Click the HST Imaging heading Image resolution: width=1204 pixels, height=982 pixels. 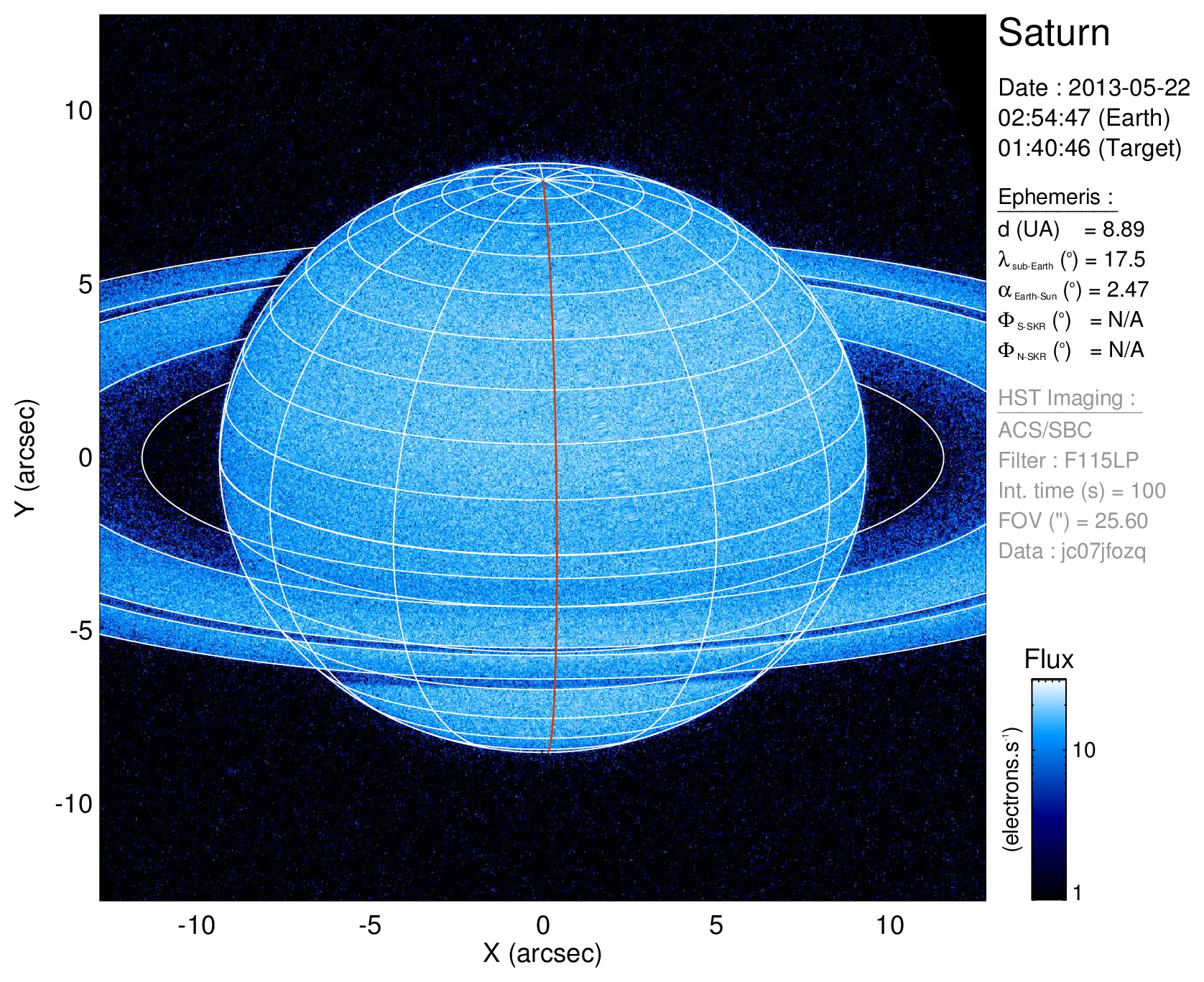1068,398
